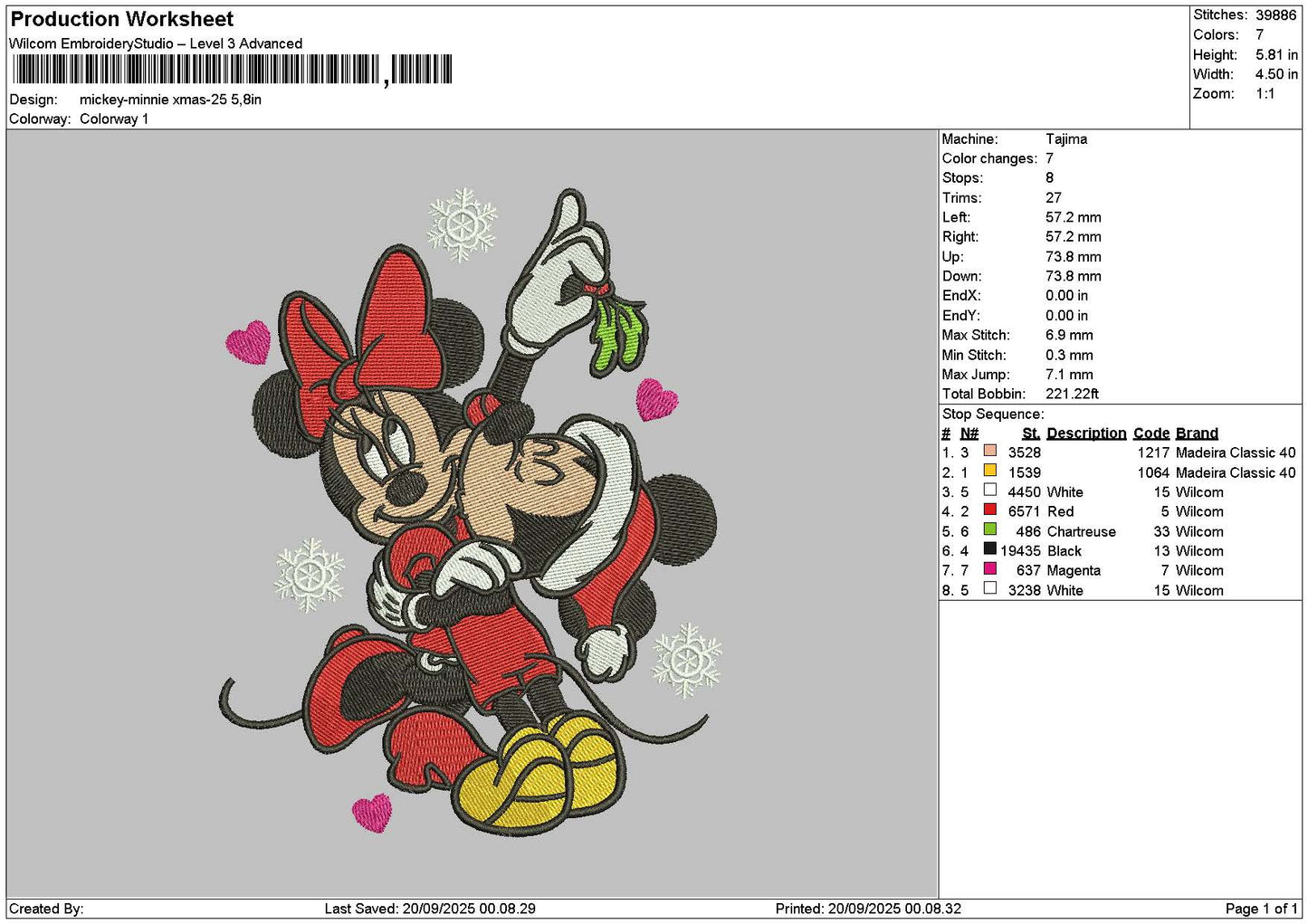
Task: Click the white swatch beside stitch count 3238
Action: click(990, 588)
